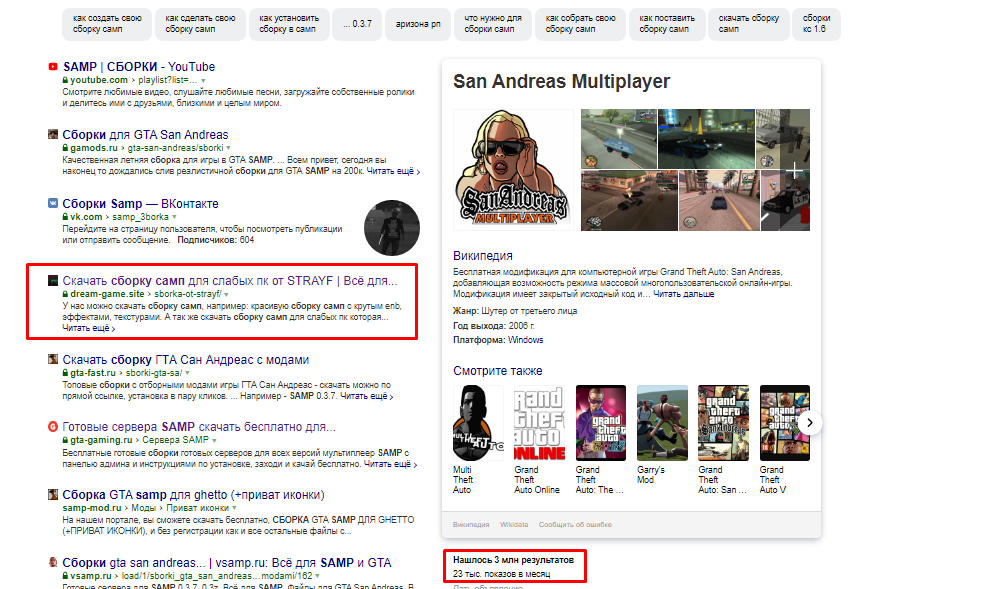994x589 pixels.
Task: Click the gta-fast.ru favicon beside Скачать сборку ГТА Сан Андреас с модами
Action: (53, 359)
